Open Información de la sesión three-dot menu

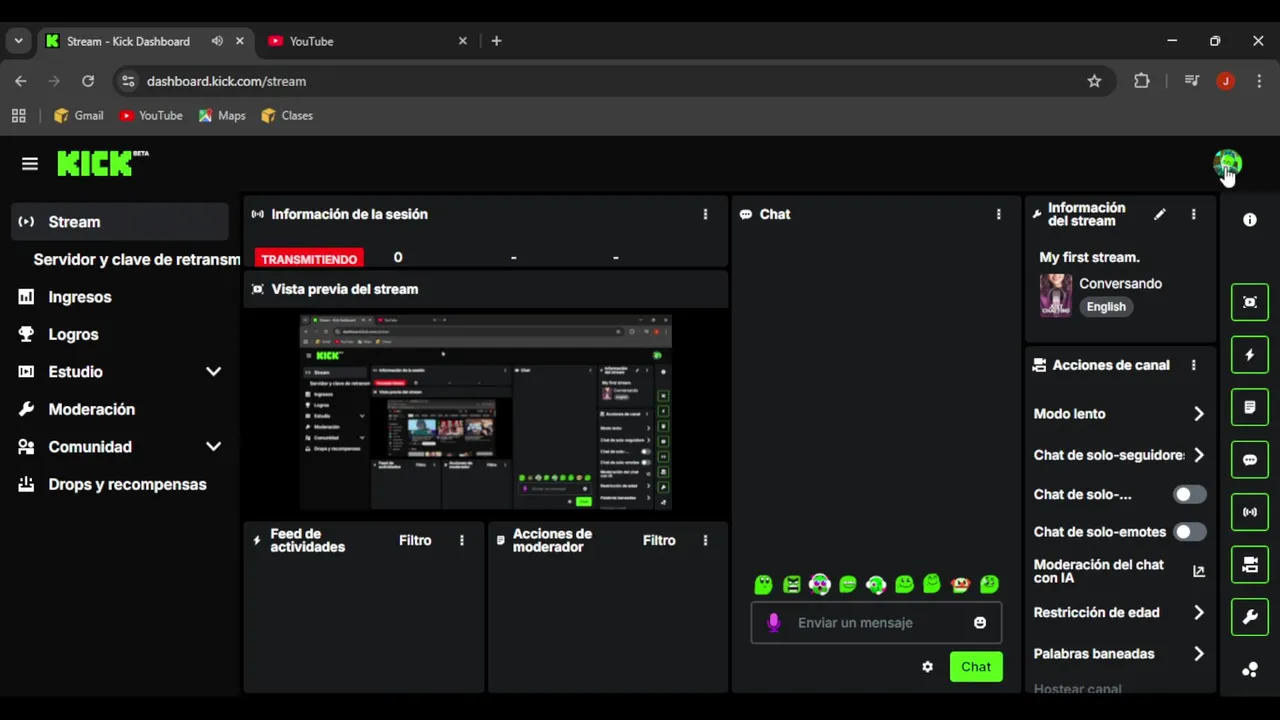tap(705, 214)
